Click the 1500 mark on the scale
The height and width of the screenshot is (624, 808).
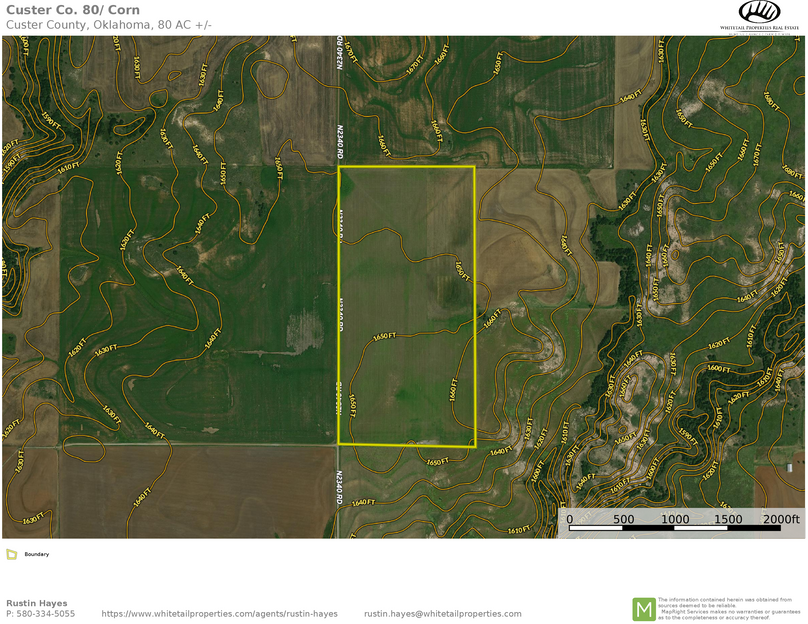coord(728,519)
